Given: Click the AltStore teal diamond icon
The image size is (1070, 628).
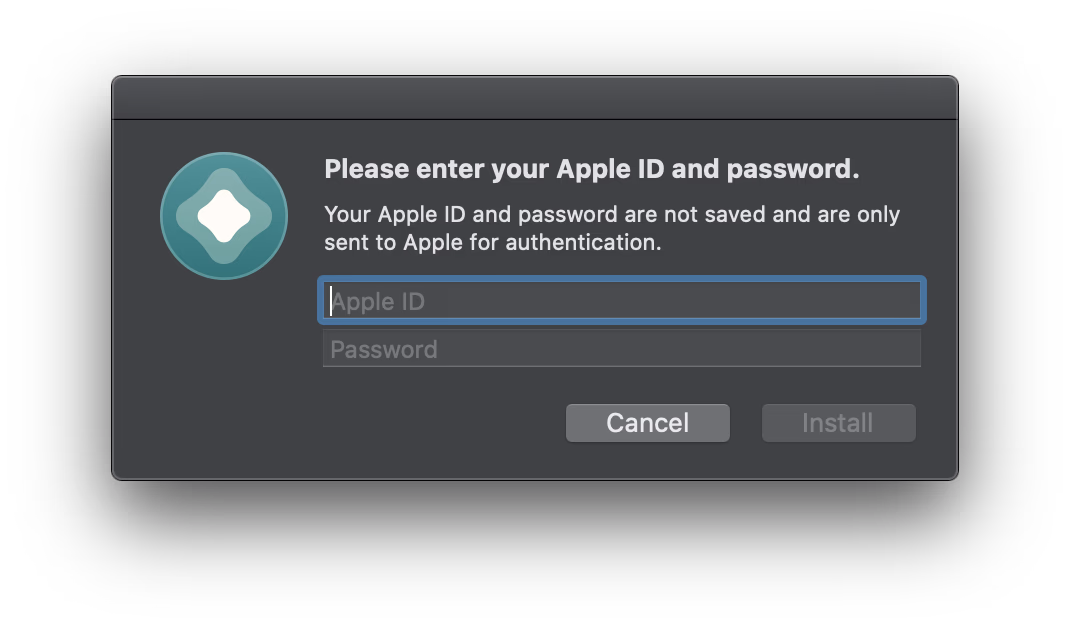Looking at the screenshot, I should pos(224,216).
